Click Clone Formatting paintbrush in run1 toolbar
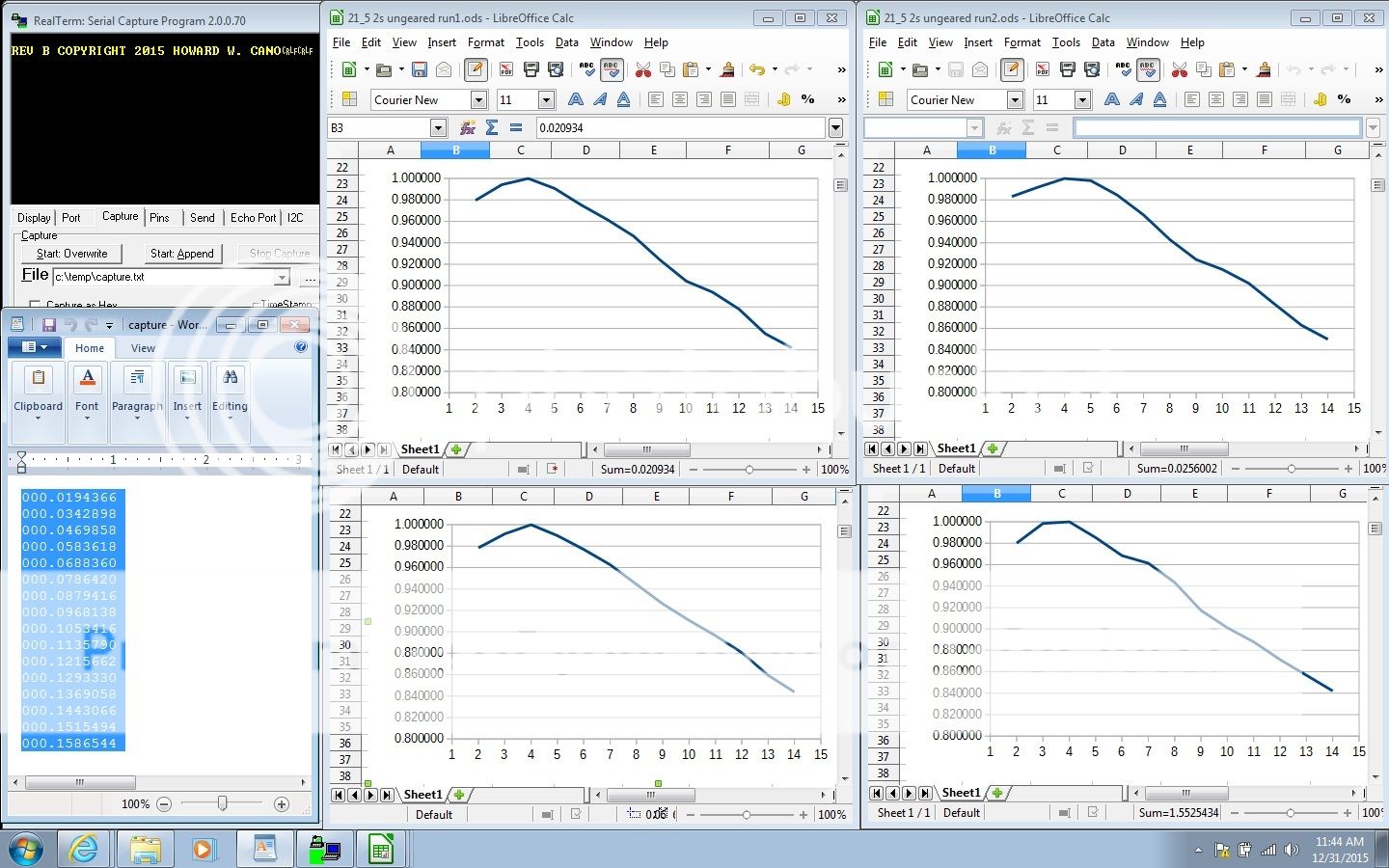 tap(727, 69)
